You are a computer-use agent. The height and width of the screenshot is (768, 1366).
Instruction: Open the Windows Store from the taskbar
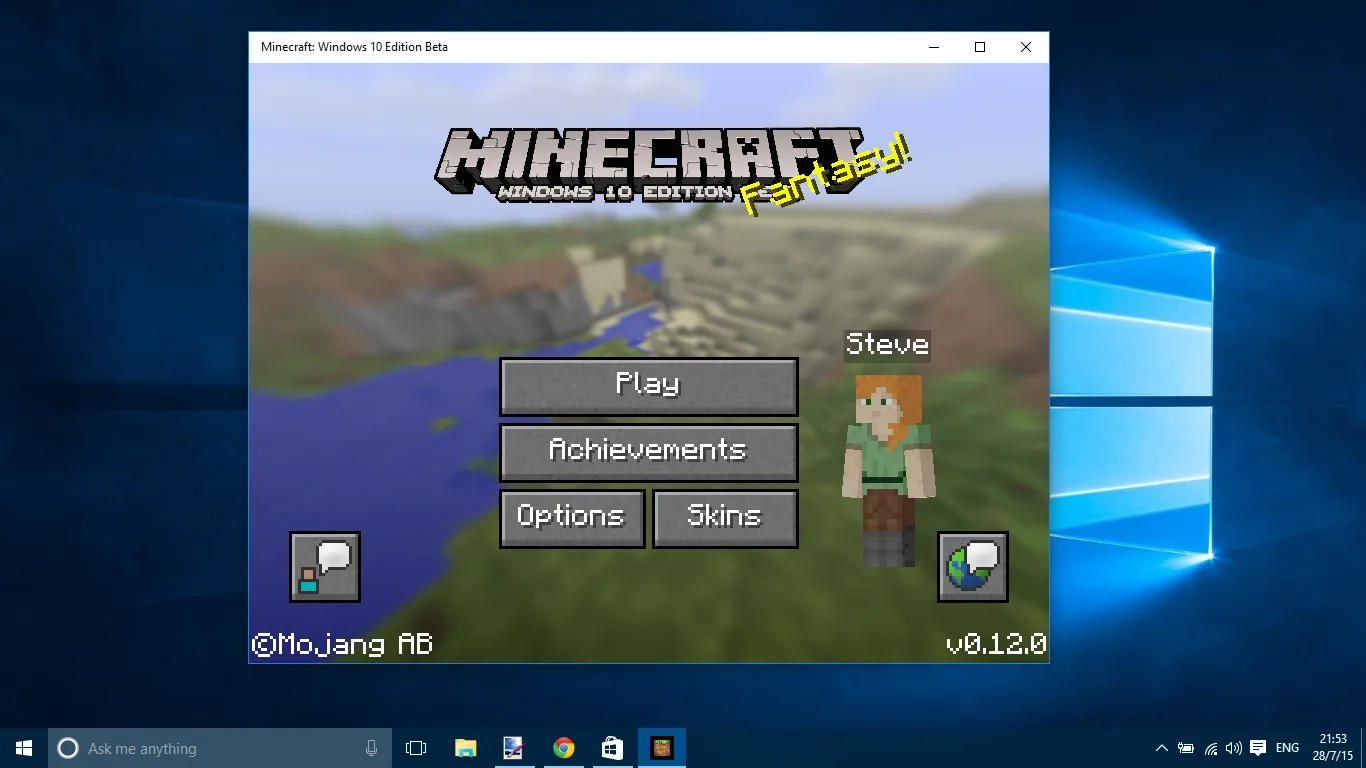tap(612, 748)
